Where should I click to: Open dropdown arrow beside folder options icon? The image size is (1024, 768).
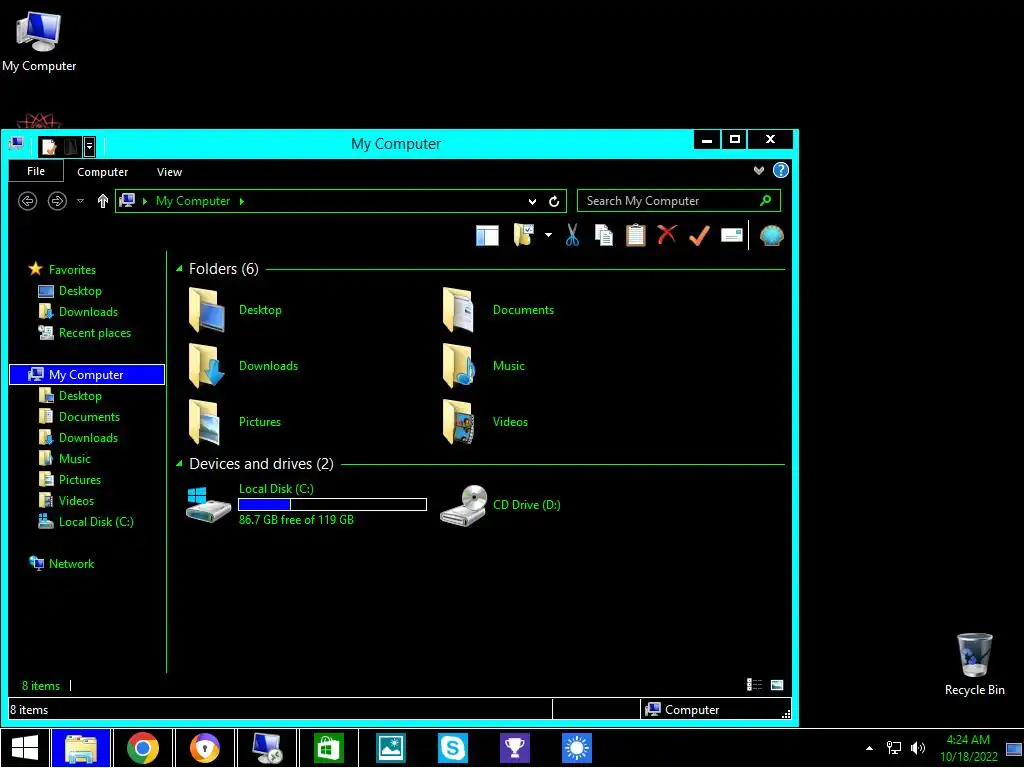pos(548,235)
